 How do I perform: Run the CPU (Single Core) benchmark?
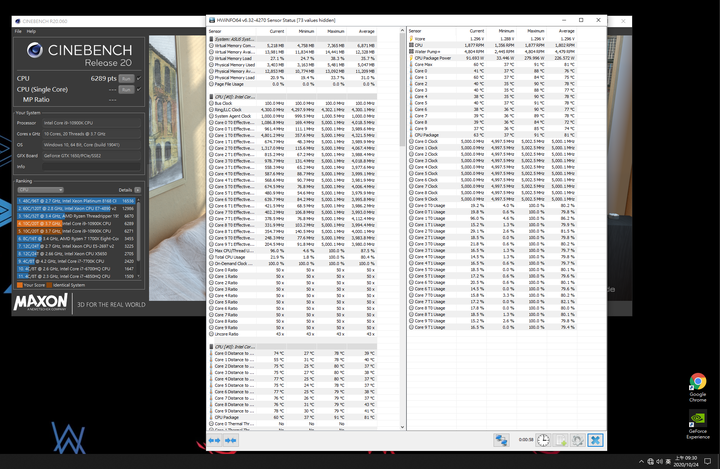[126, 89]
